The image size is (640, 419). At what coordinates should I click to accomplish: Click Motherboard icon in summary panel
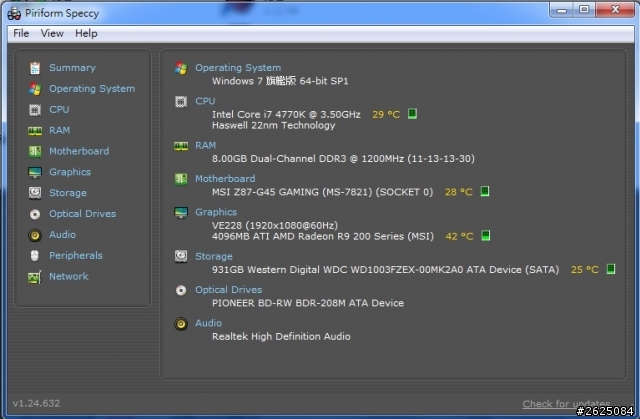181,179
